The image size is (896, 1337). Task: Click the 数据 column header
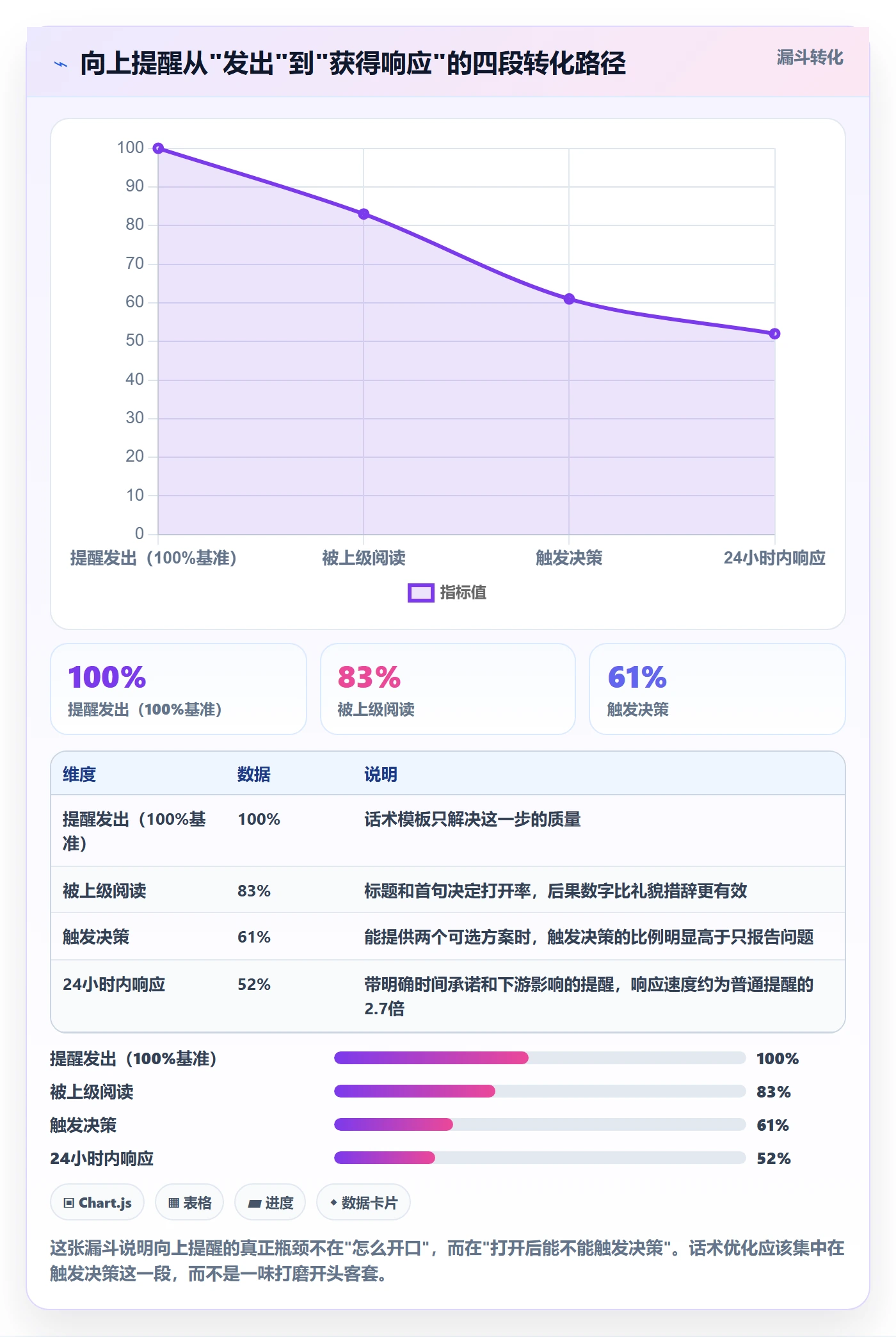254,774
